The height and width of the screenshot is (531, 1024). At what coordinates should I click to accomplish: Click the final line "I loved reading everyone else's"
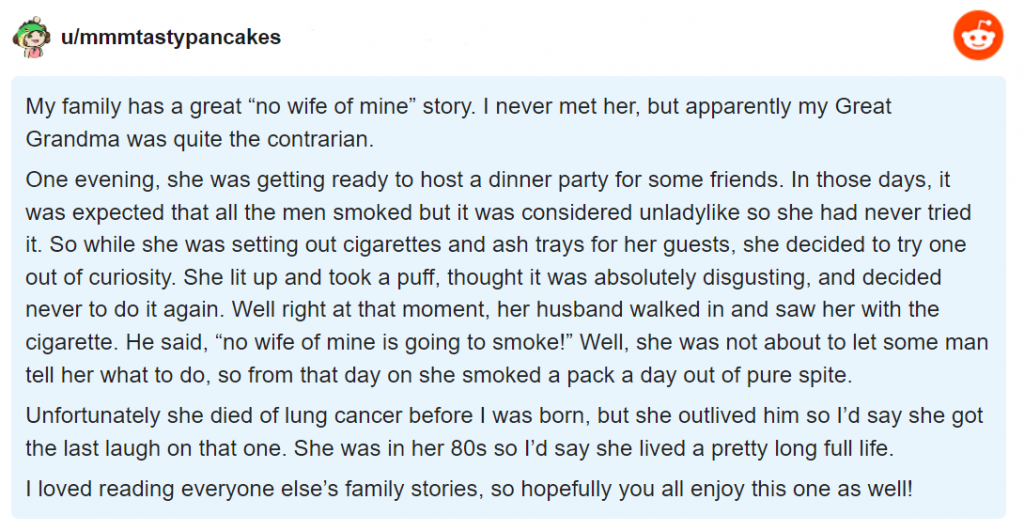coord(469,489)
